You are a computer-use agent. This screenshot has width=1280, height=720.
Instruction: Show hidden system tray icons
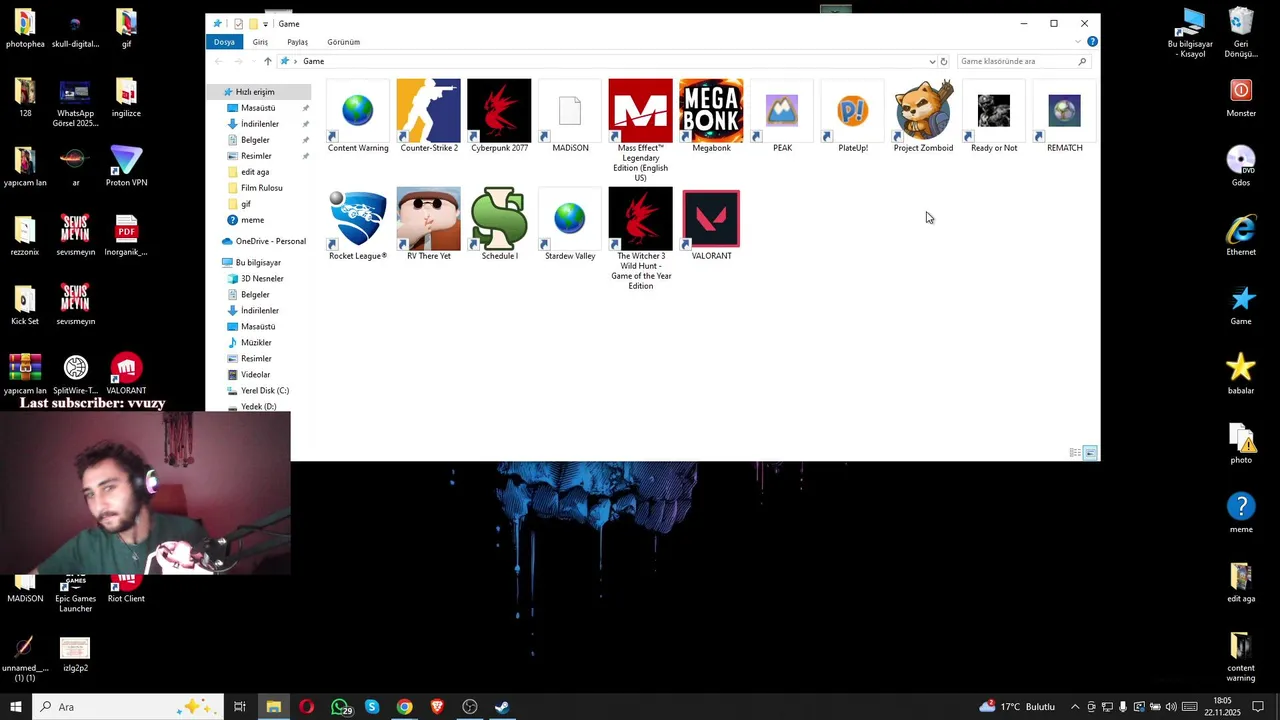(1075, 707)
